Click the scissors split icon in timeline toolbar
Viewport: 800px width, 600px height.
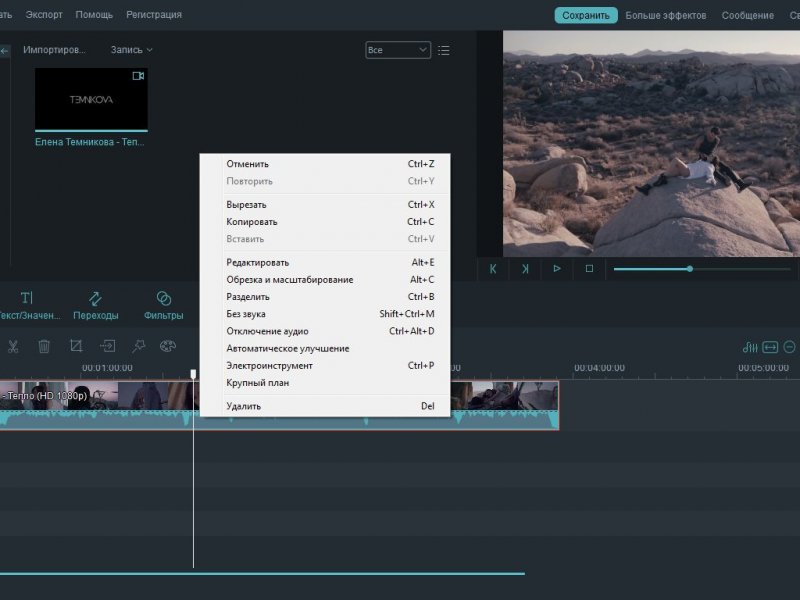point(13,346)
